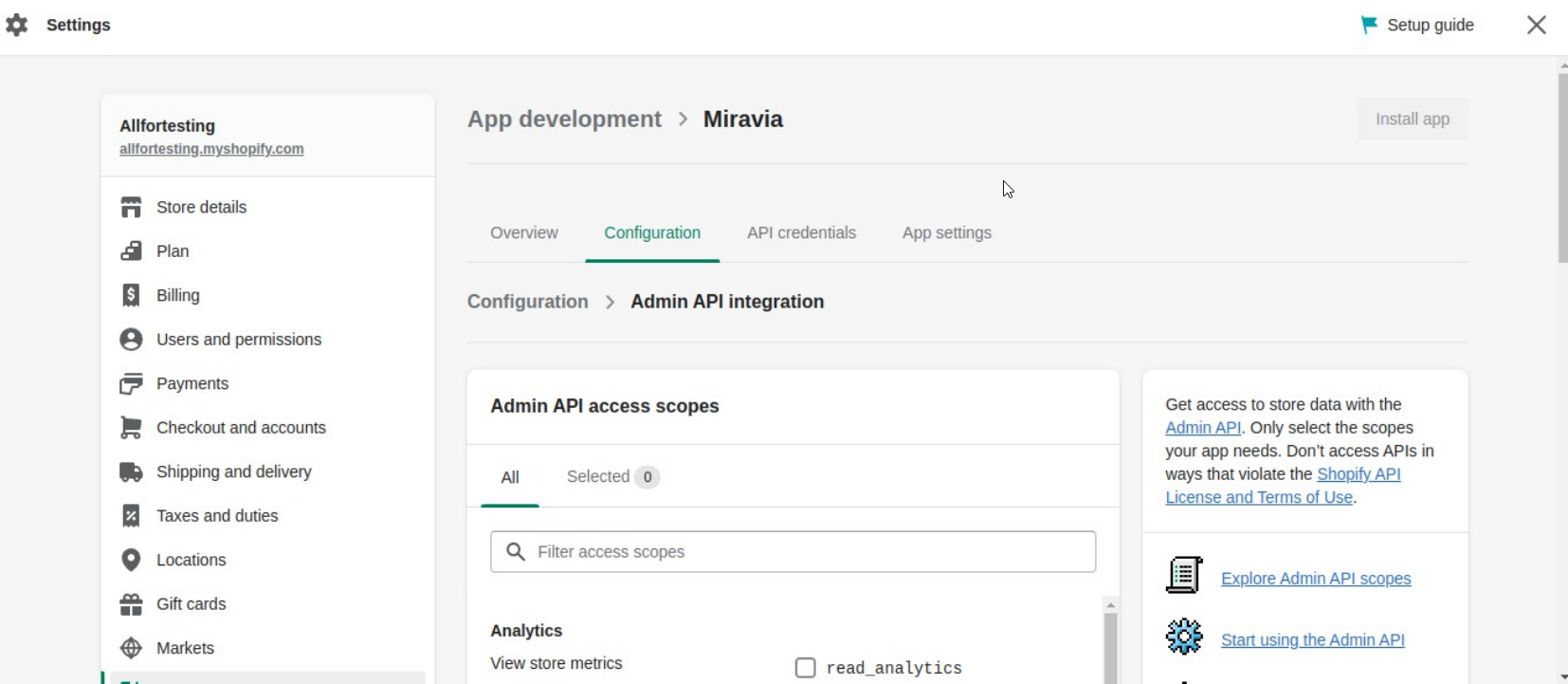
Task: Close the Settings panel with X
Action: (1537, 25)
